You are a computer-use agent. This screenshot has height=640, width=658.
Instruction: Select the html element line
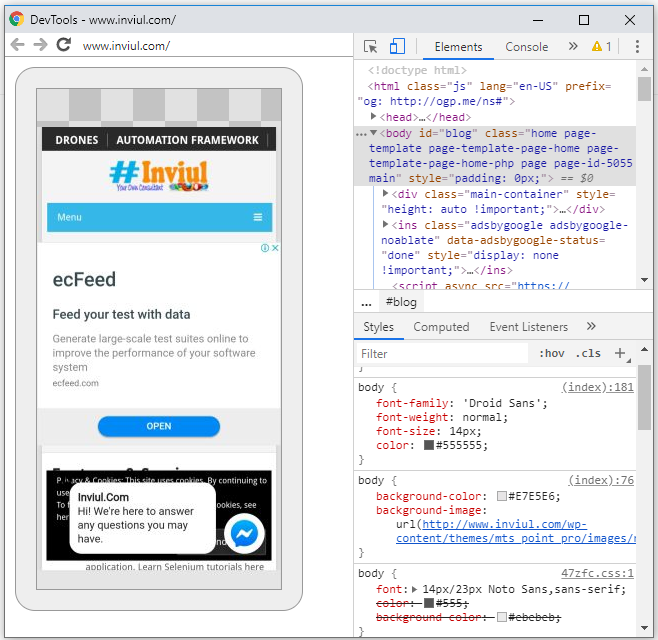(484, 94)
